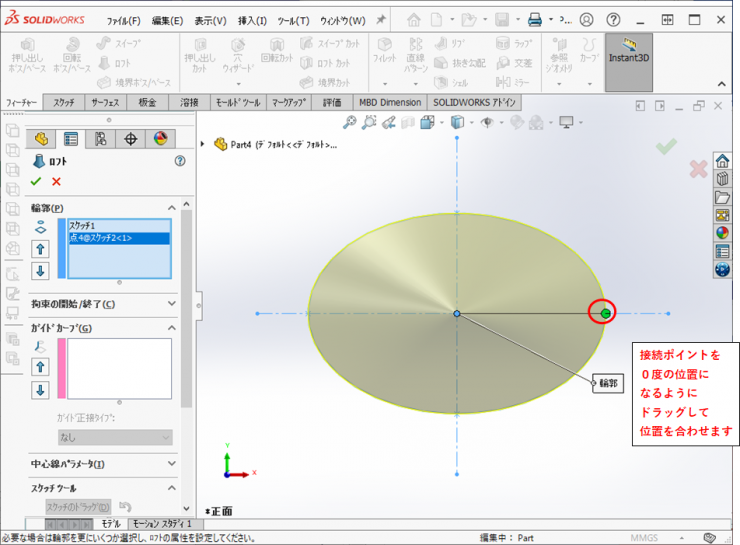Screen dimensions: 740x545
Task: Open the DimXpert crosshair tab icon
Action: (131, 139)
